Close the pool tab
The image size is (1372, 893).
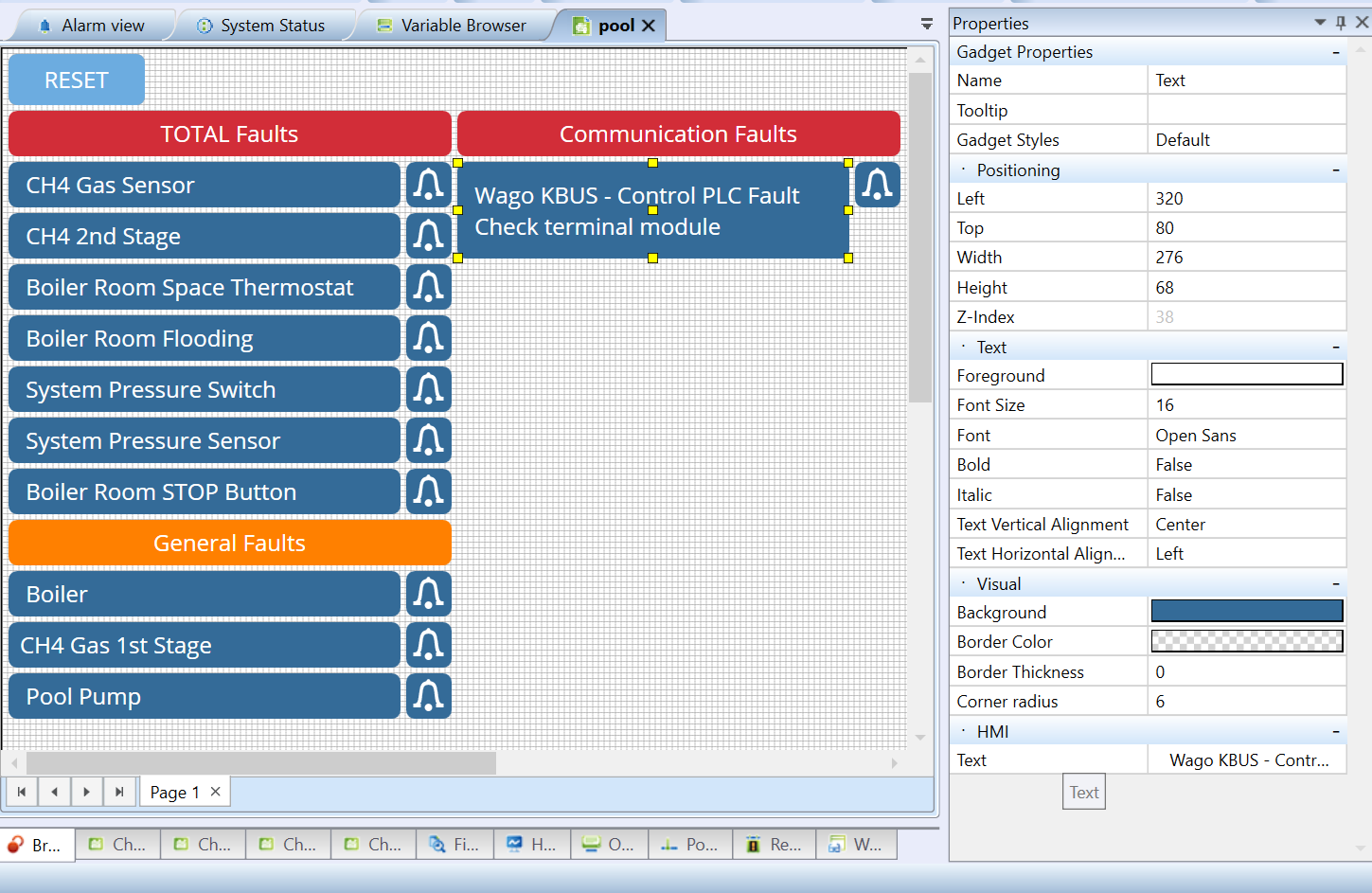point(649,26)
